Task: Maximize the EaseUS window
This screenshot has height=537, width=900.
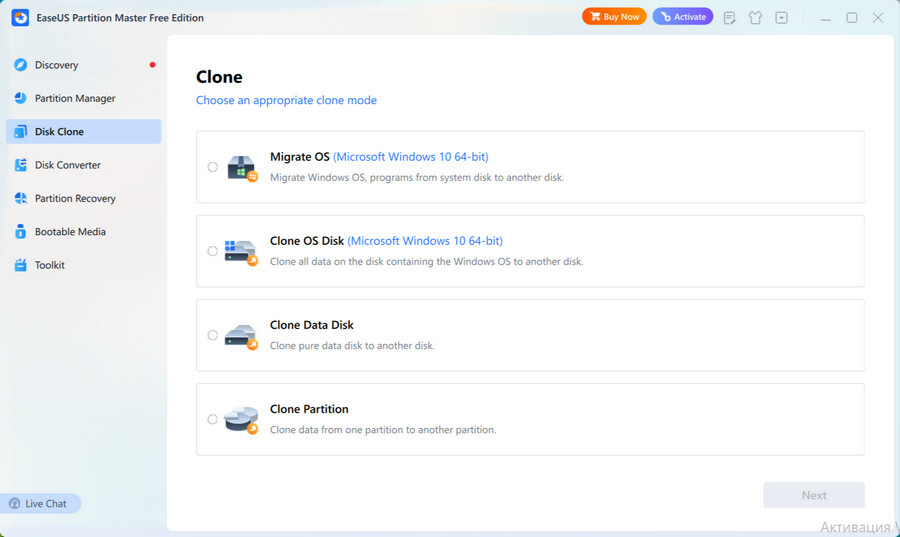Action: pos(852,18)
